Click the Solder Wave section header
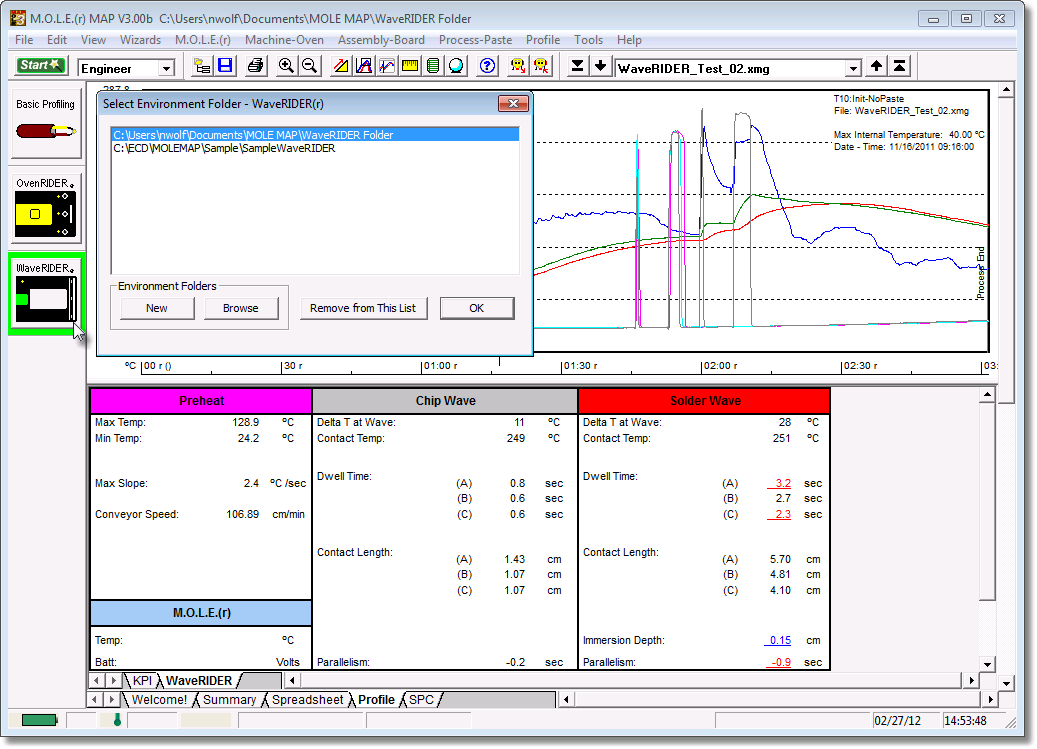1037x749 pixels. (x=704, y=401)
